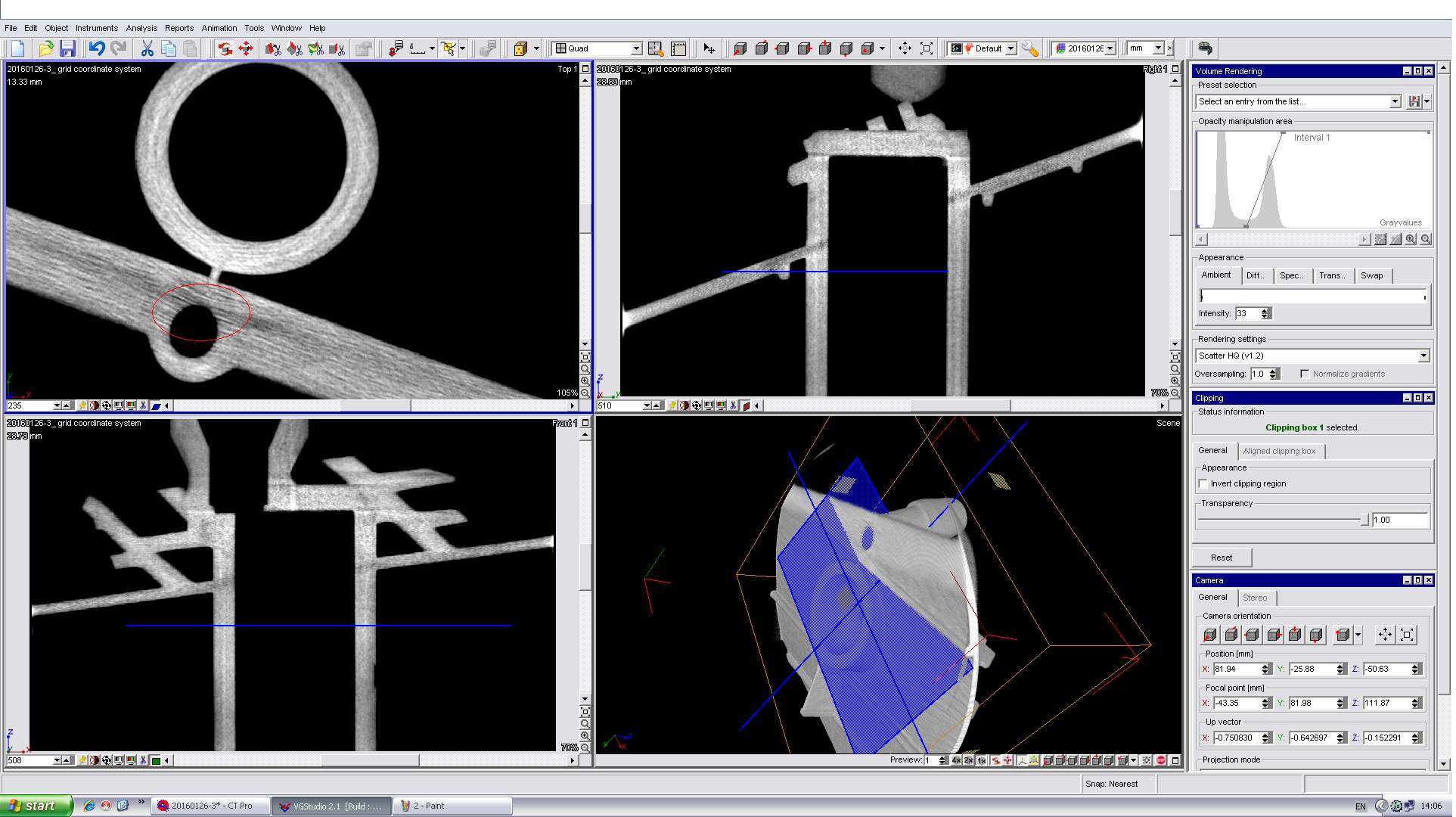Open the Quad layout dropdown
Image resolution: width=1456 pixels, height=817 pixels.
[636, 48]
